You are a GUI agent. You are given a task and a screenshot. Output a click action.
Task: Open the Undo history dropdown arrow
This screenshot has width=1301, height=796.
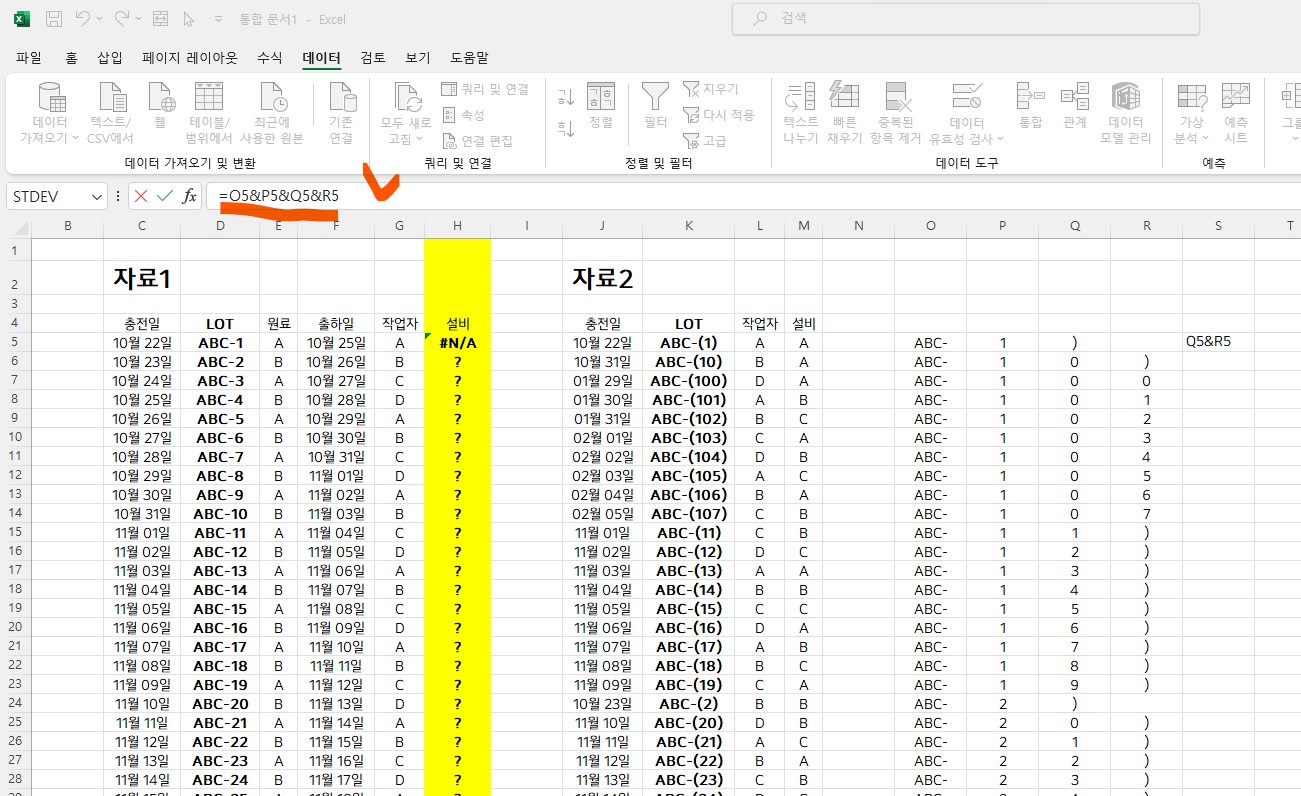click(101, 19)
